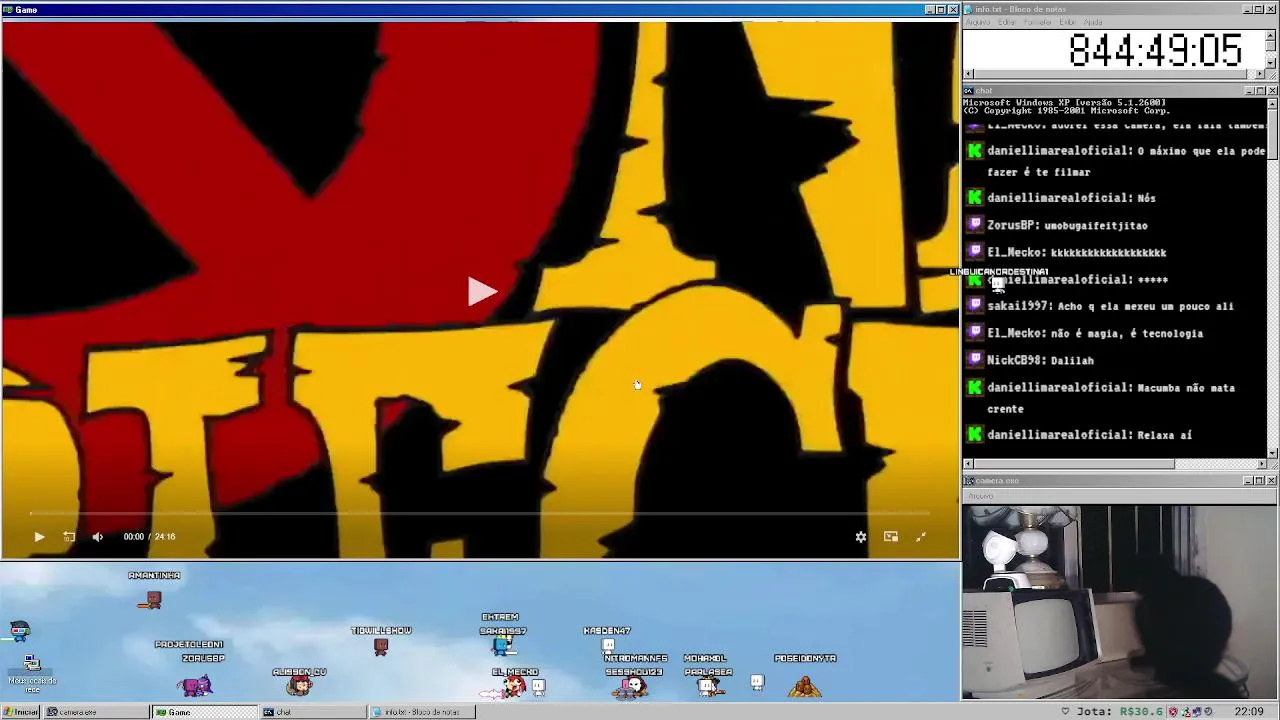Select the Game taskbar button
1280x720 pixels.
[x=204, y=712]
